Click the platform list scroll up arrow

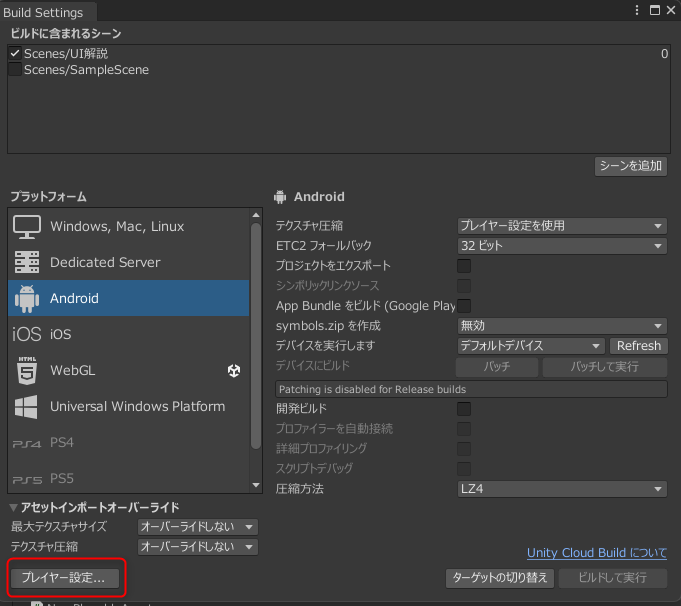coord(256,215)
